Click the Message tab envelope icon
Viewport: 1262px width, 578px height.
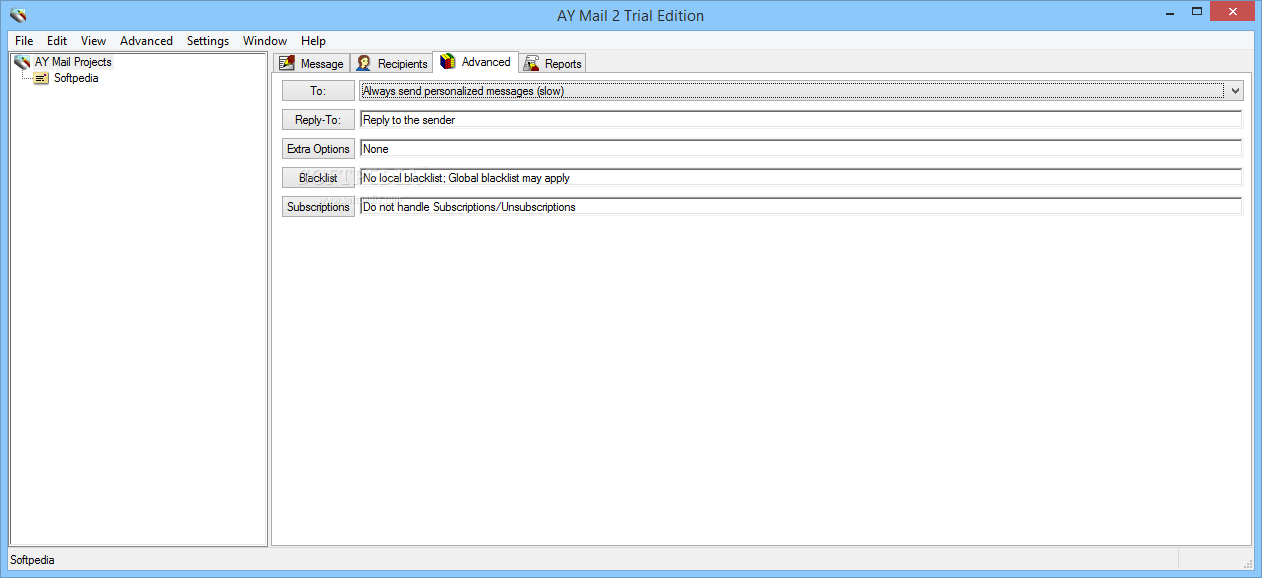point(287,63)
